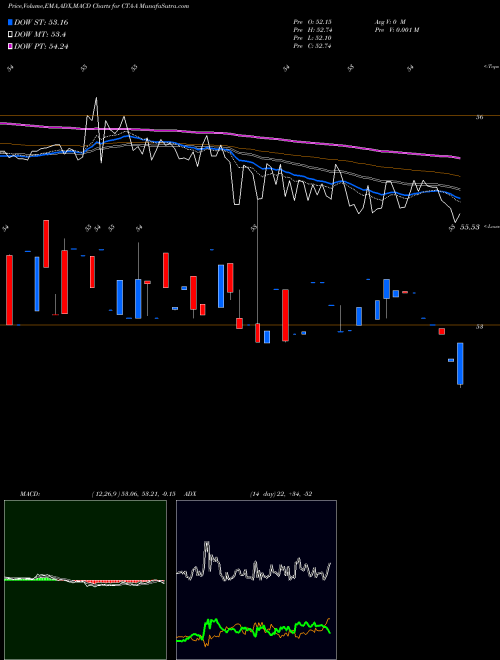Click the last blue candlestick at far right

click(460, 364)
